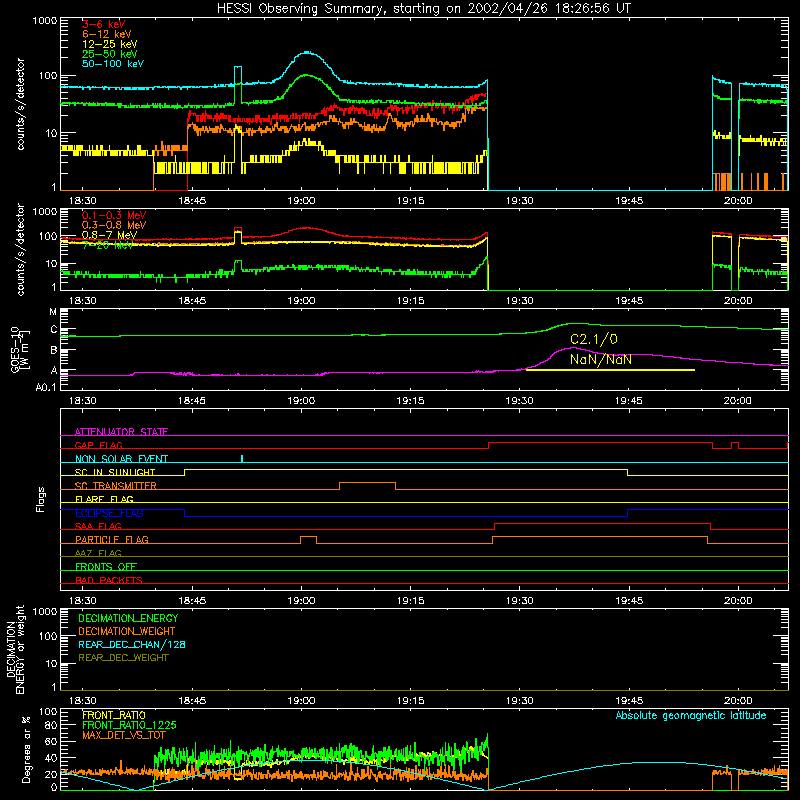The image size is (800, 800).
Task: Click the DECIMATION_WEIGHT legend label
Action: tap(127, 631)
